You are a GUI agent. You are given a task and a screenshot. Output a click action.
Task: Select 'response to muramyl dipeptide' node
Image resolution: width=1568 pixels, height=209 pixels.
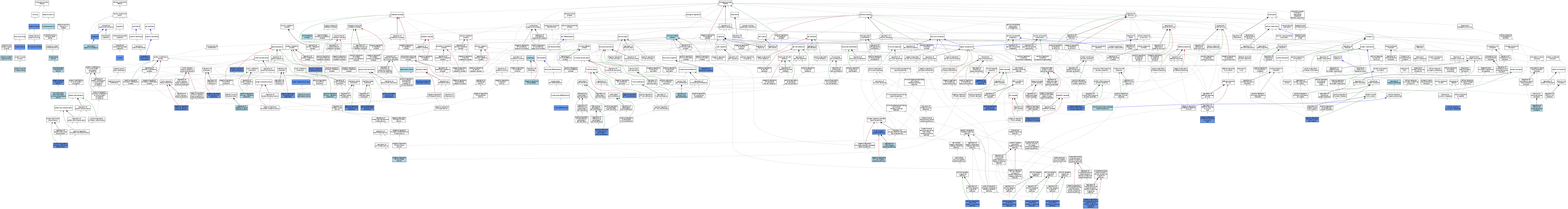(x=1445, y=95)
